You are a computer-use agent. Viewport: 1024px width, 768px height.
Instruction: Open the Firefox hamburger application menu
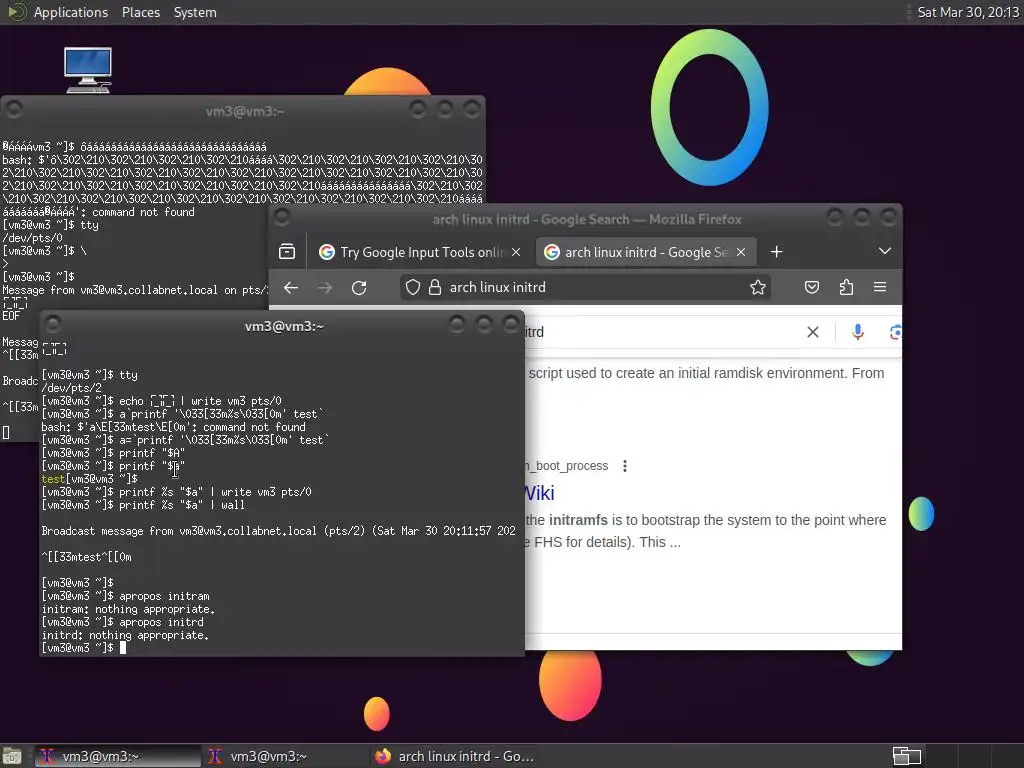pos(880,287)
